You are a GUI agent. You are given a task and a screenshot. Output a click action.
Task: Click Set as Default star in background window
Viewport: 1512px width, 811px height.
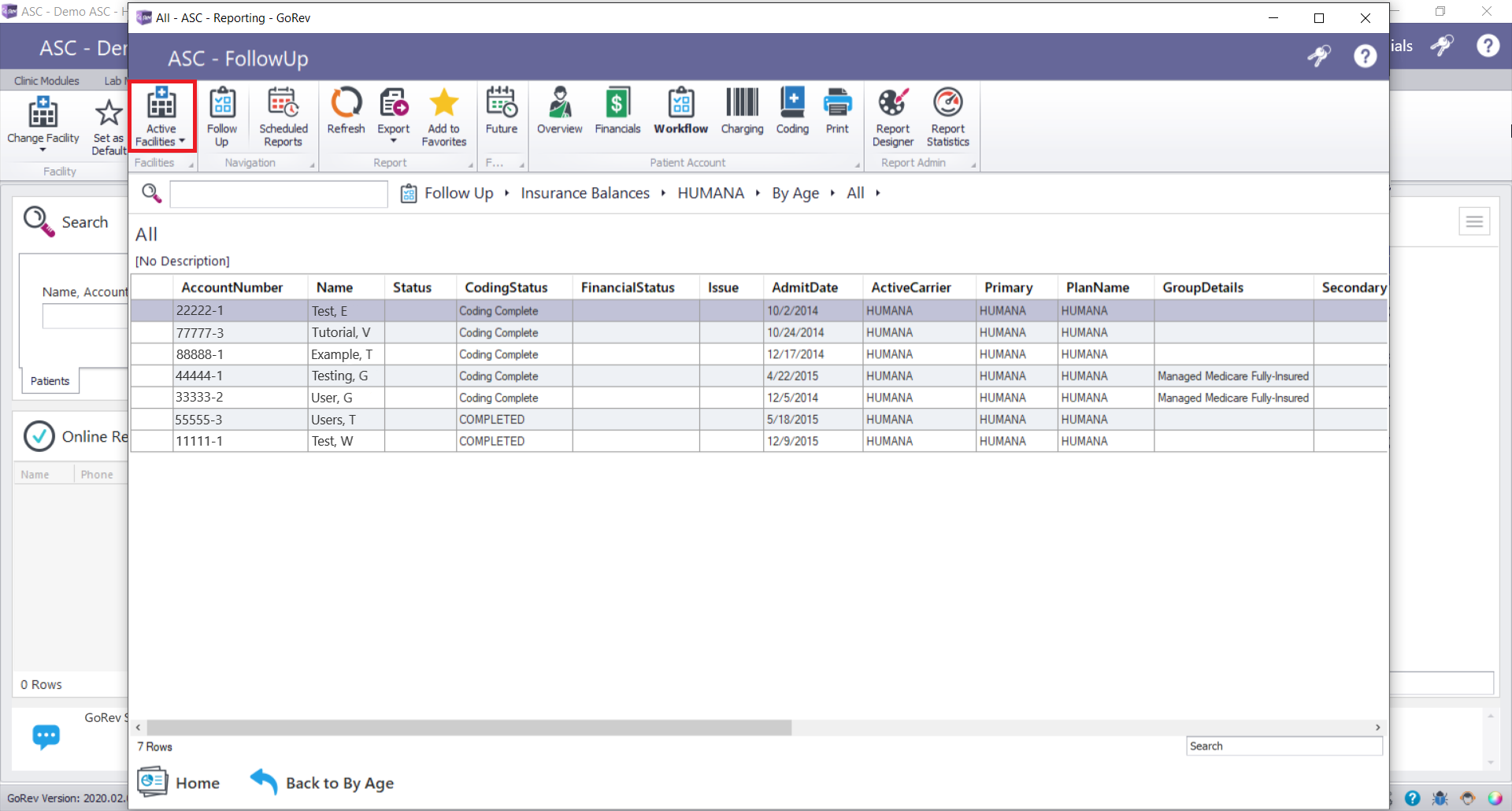tap(109, 126)
